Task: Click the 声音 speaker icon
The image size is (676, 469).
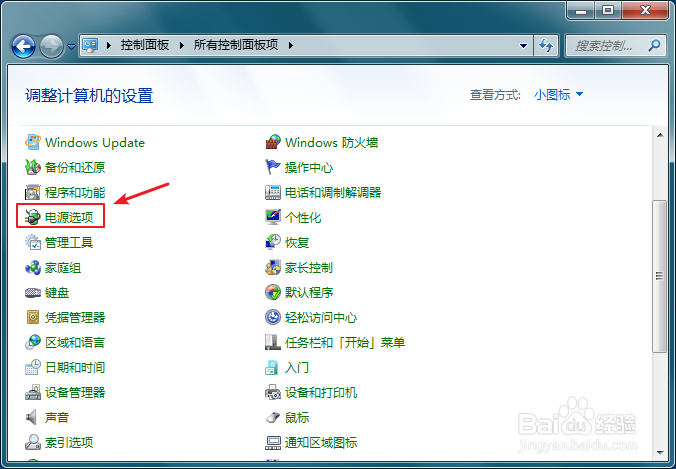Action: pos(31,417)
